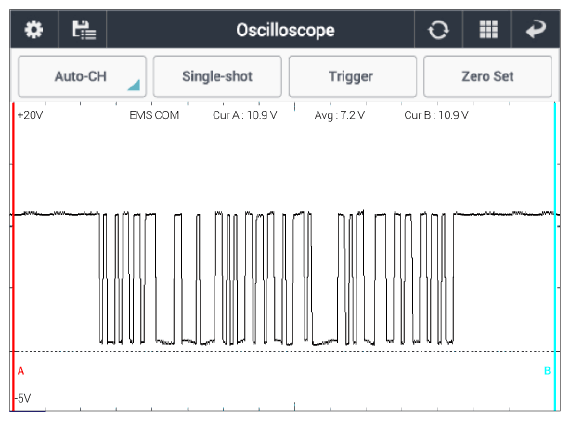
Task: Open the grid menu icon
Action: point(489,29)
